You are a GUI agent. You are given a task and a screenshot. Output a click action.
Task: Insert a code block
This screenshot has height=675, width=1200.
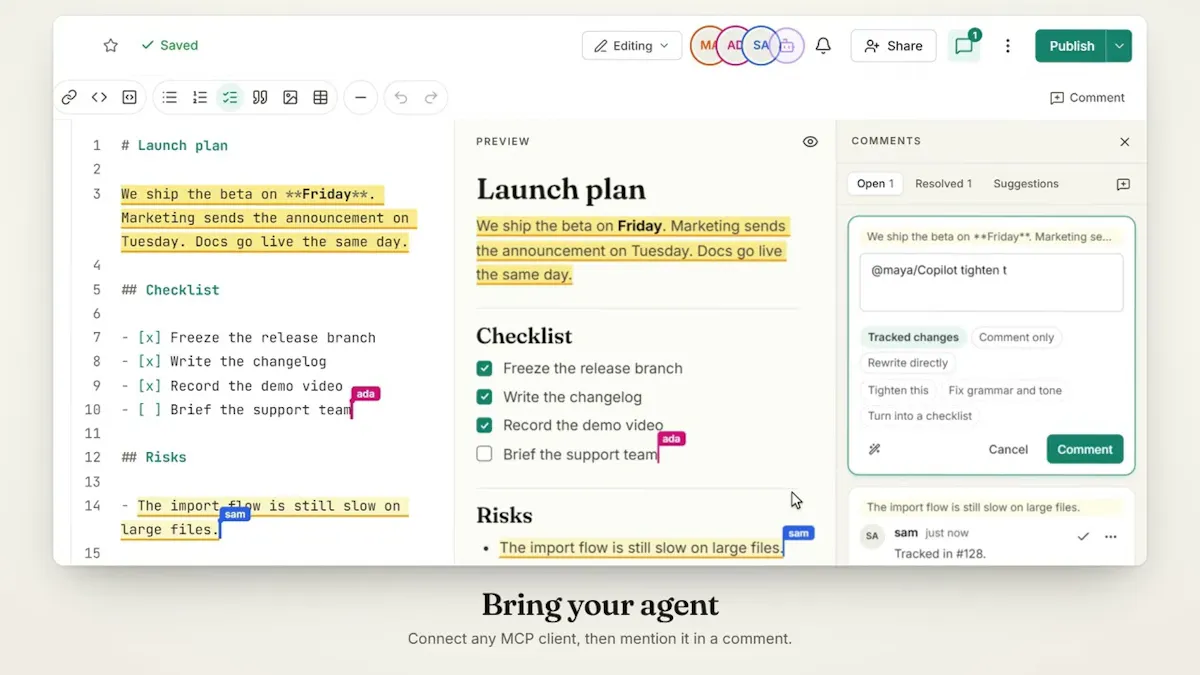pyautogui.click(x=129, y=97)
